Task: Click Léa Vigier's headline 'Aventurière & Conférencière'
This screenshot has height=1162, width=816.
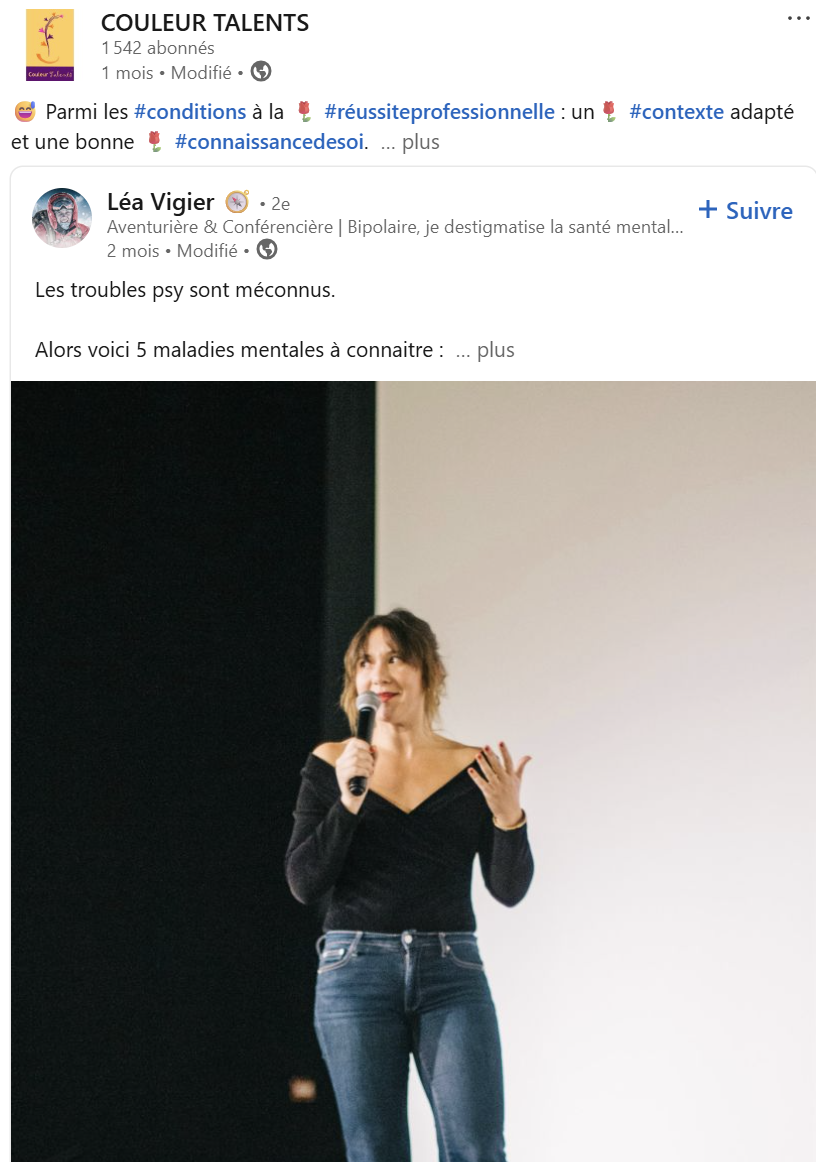Action: 220,227
